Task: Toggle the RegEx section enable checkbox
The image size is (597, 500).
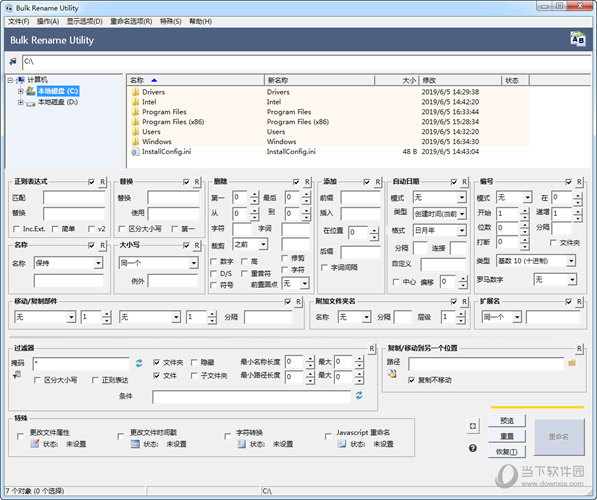Action: [x=91, y=182]
